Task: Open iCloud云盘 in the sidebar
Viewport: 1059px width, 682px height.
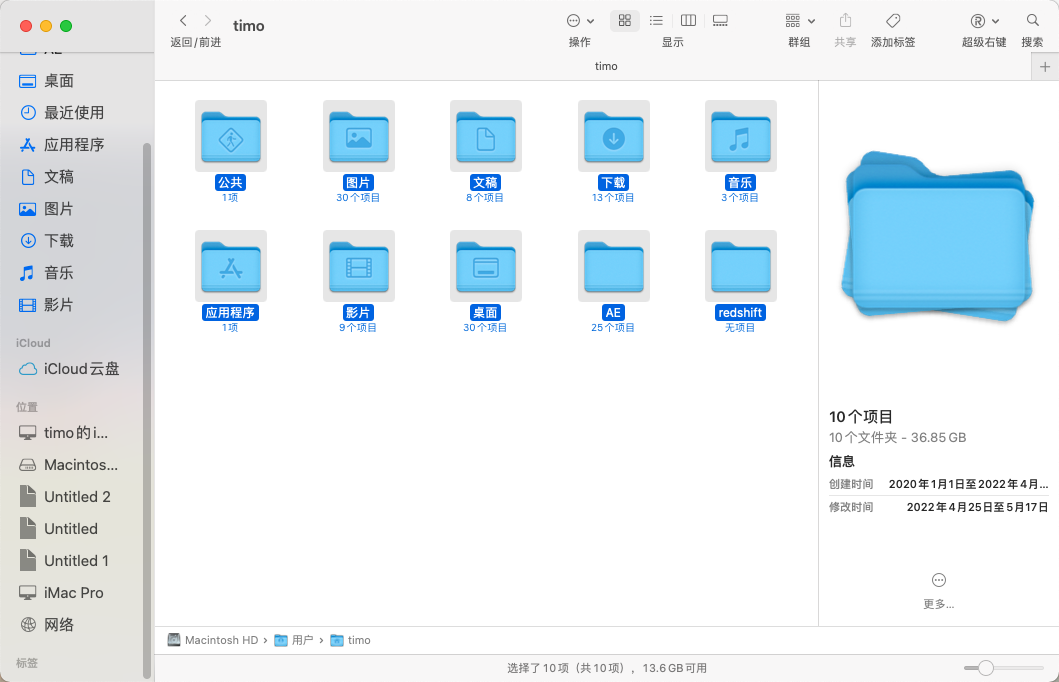Action: click(81, 369)
